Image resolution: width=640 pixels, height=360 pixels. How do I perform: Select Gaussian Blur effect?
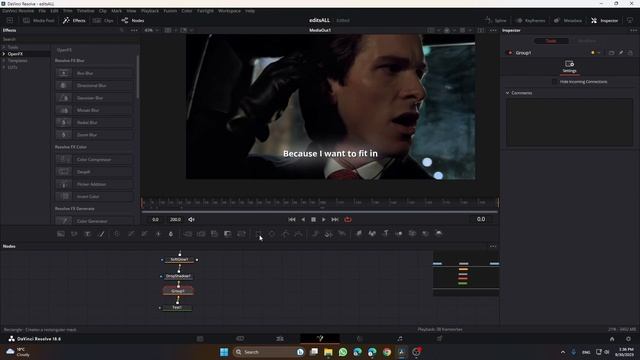[94, 98]
